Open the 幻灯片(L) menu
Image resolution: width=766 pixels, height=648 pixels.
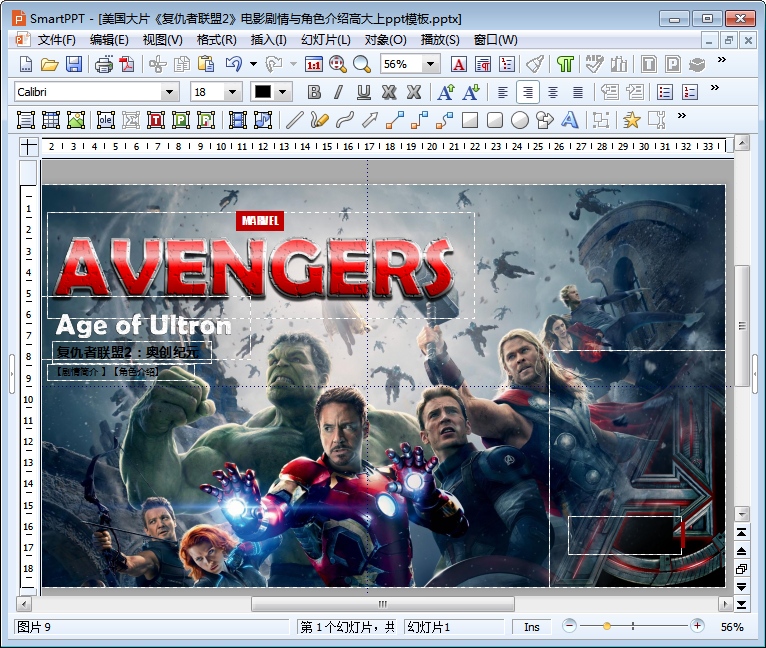(x=326, y=40)
